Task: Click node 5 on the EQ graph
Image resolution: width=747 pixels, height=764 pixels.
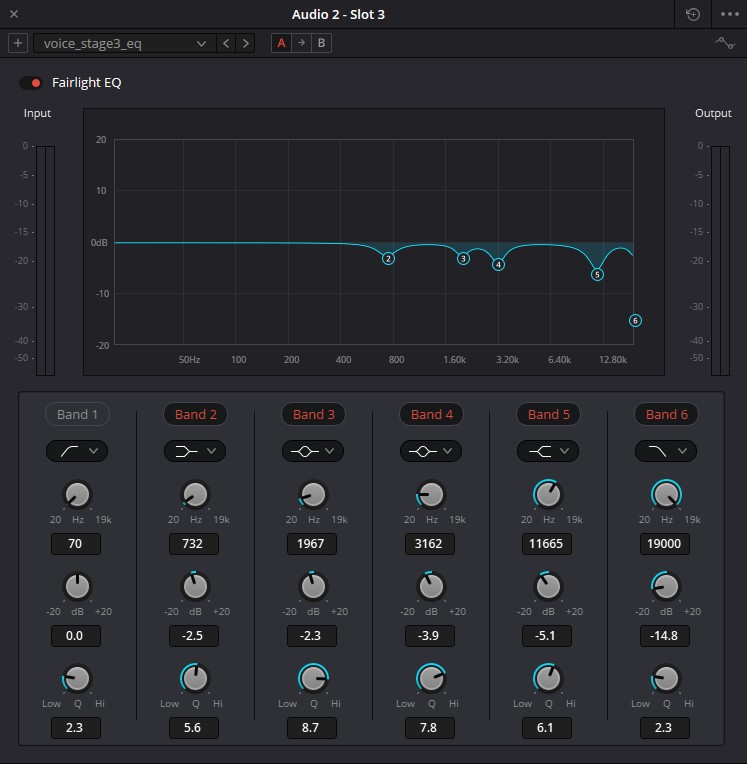Action: [597, 274]
